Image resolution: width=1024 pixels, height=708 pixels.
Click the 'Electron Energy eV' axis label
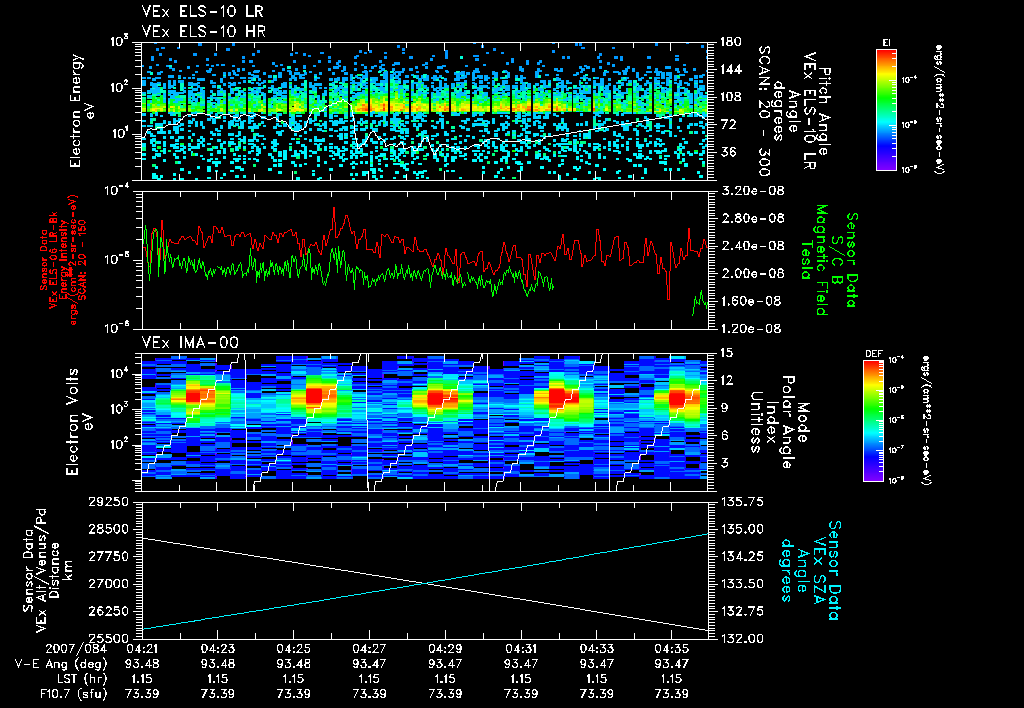coord(81,111)
